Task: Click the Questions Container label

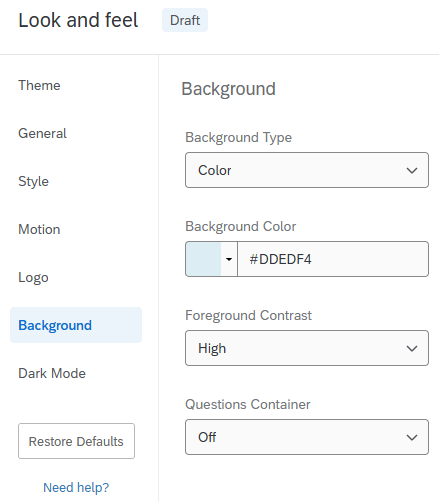Action: point(248,404)
